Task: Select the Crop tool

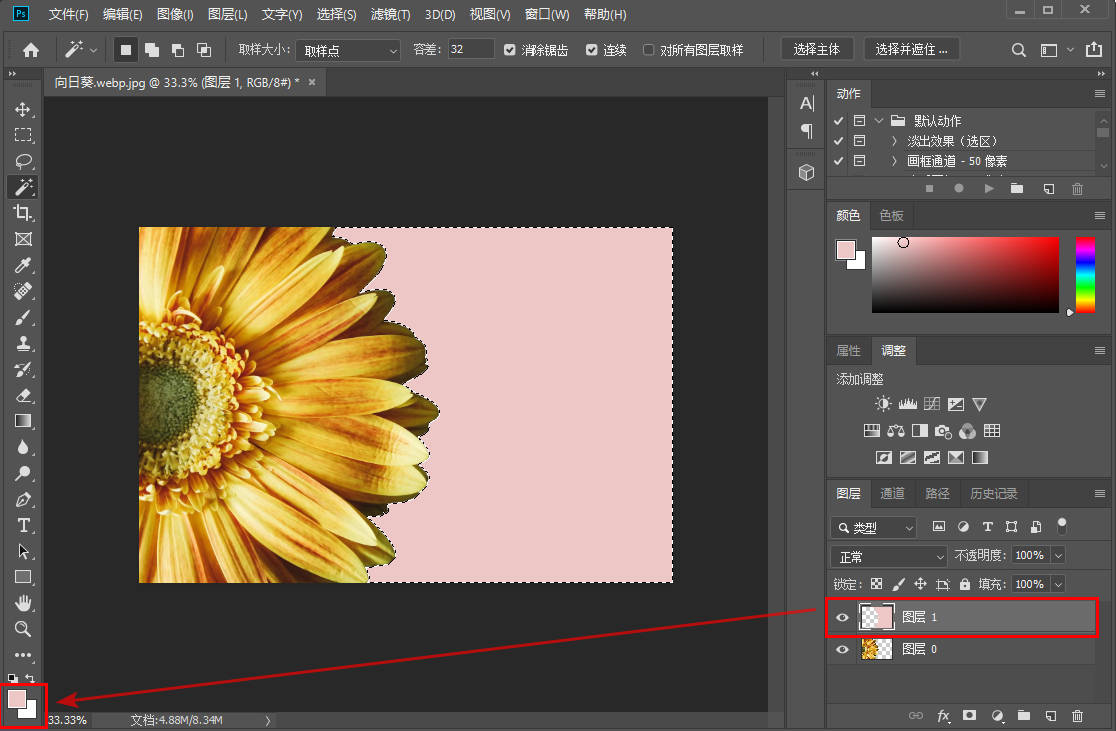Action: pos(23,213)
